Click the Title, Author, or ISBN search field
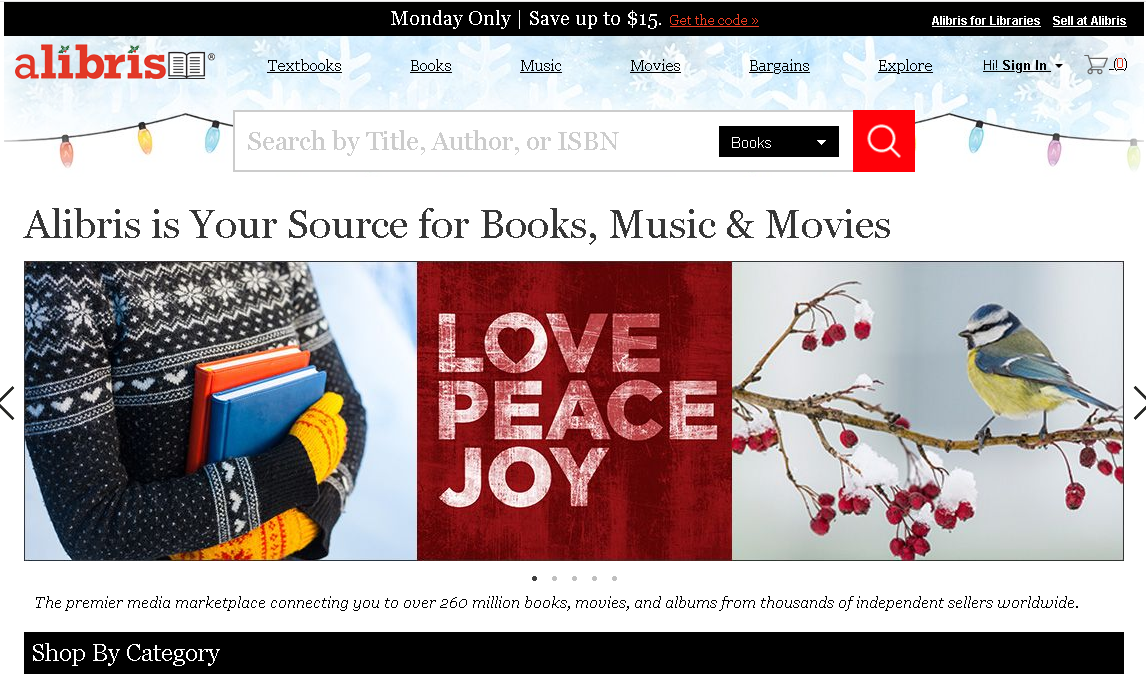The width and height of the screenshot is (1146, 679). coord(475,141)
